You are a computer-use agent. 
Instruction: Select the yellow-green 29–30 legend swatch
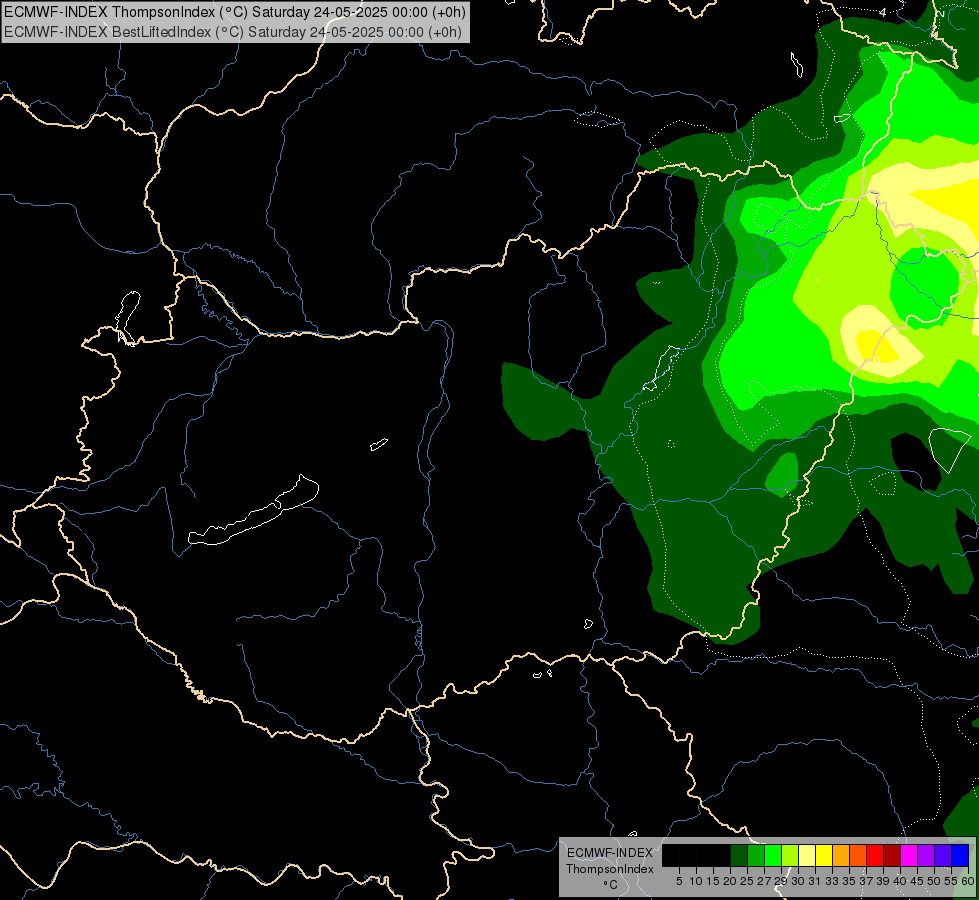(x=790, y=855)
